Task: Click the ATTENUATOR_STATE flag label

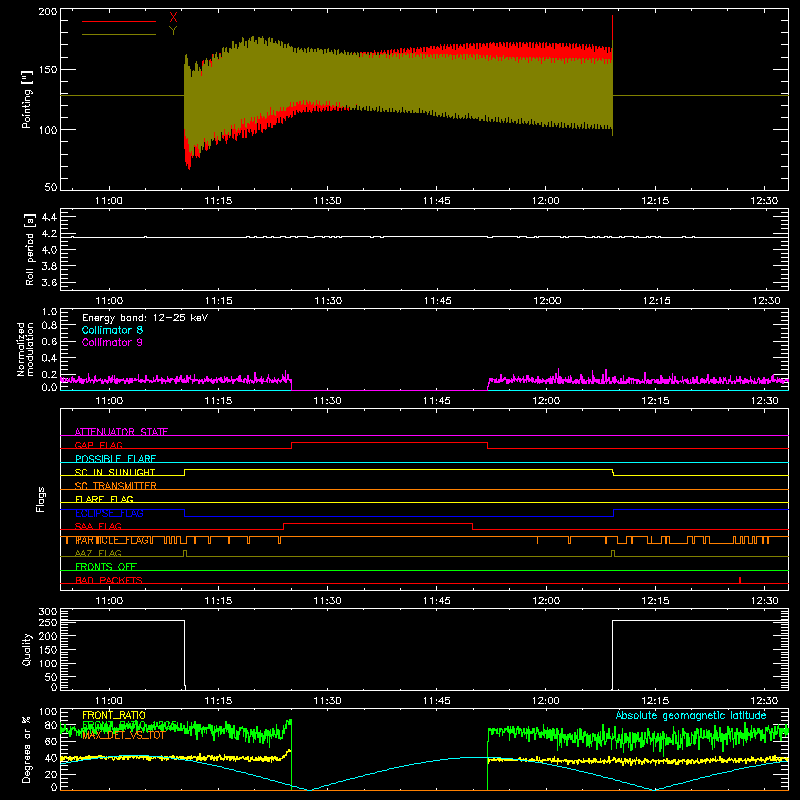Action: coord(121,432)
